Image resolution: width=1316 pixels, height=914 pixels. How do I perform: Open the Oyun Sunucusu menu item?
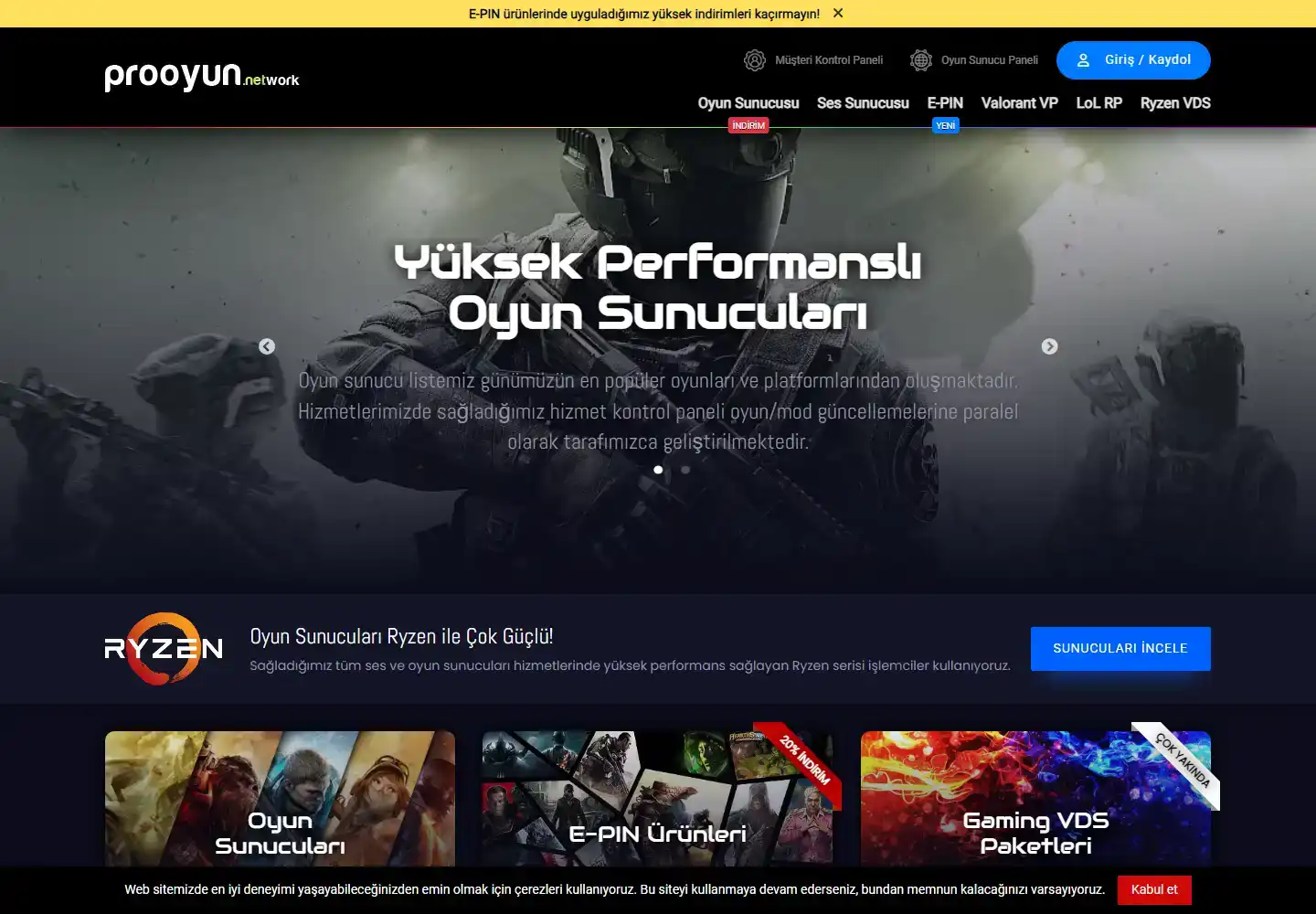tap(748, 103)
